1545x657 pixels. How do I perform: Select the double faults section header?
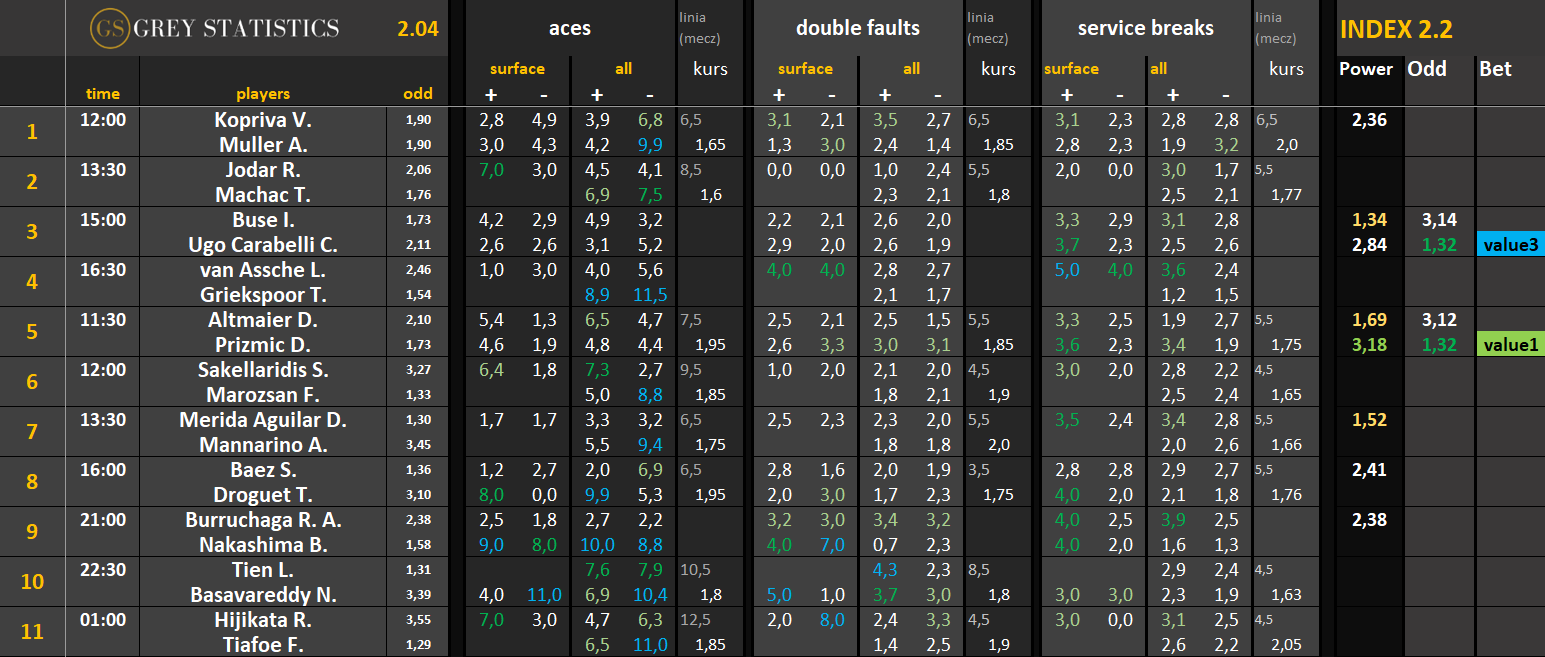[x=857, y=28]
